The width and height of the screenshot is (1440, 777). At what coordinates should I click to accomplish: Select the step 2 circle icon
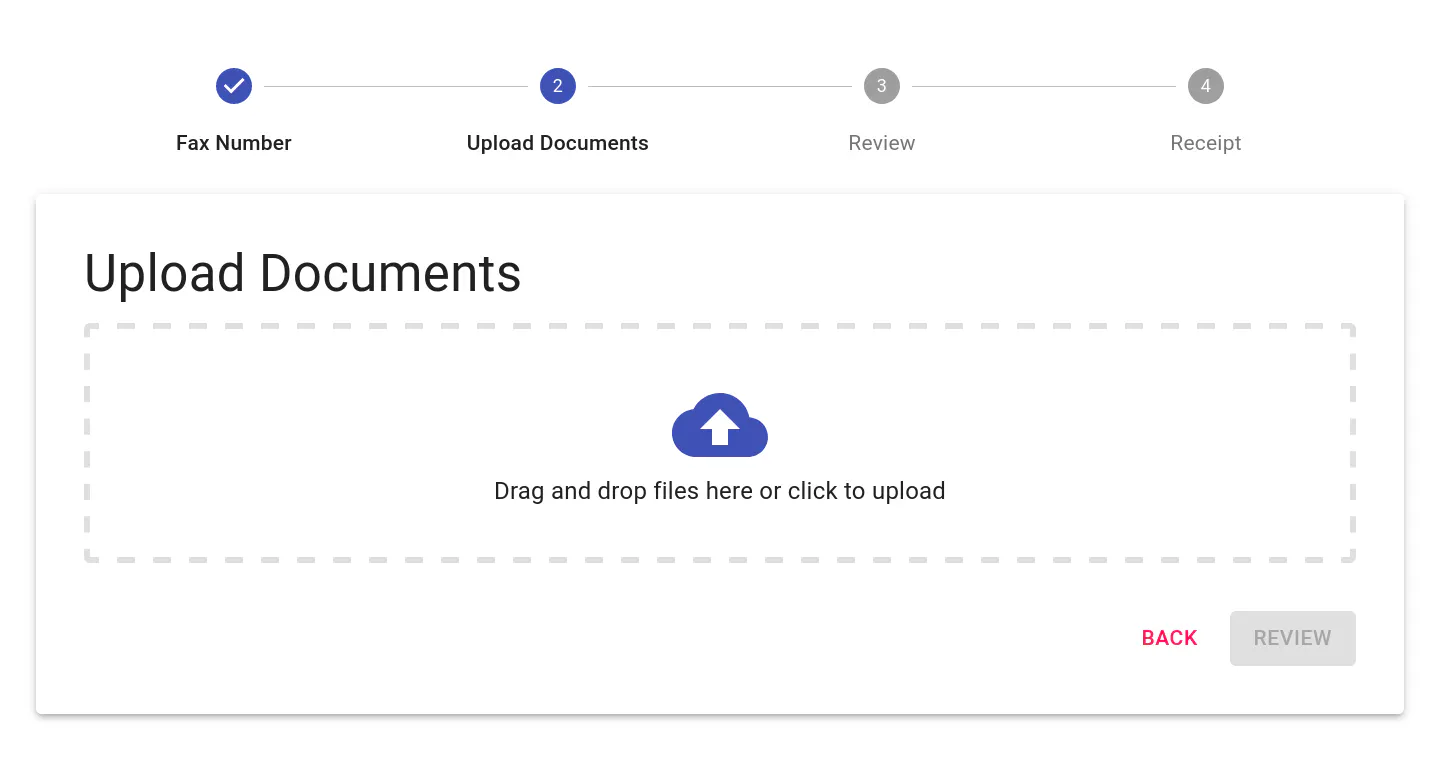pyautogui.click(x=558, y=86)
